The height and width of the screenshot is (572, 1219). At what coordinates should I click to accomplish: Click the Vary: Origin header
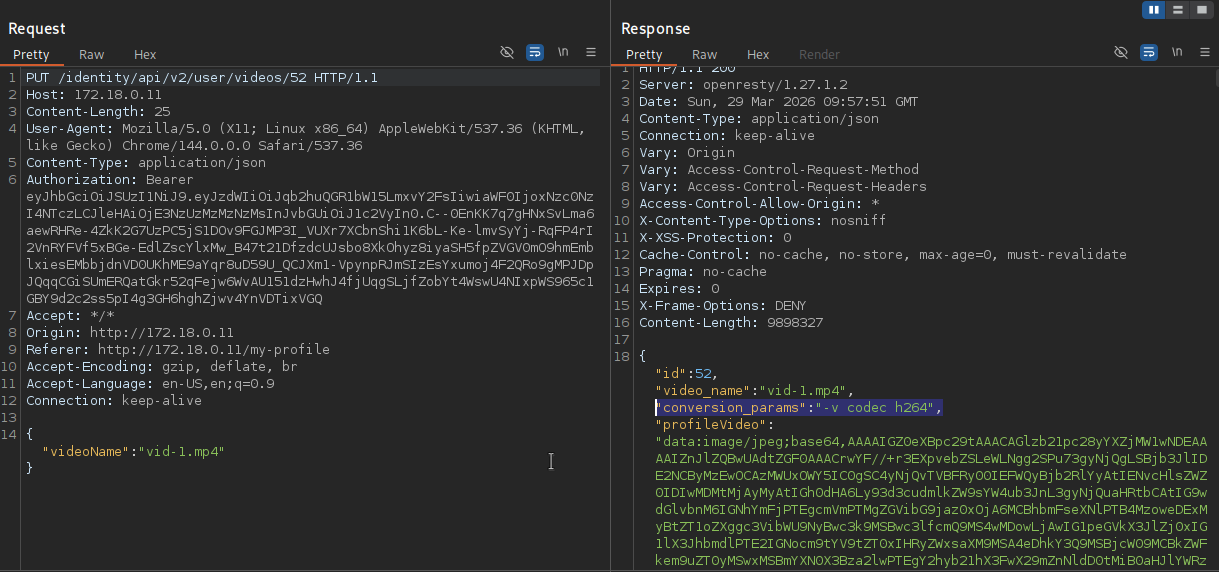pyautogui.click(x=687, y=153)
